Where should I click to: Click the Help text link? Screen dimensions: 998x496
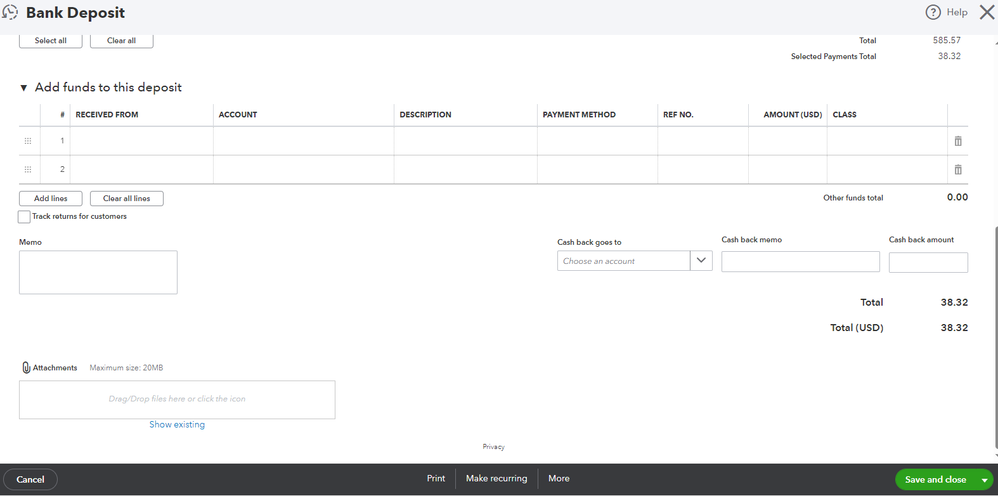coord(957,12)
